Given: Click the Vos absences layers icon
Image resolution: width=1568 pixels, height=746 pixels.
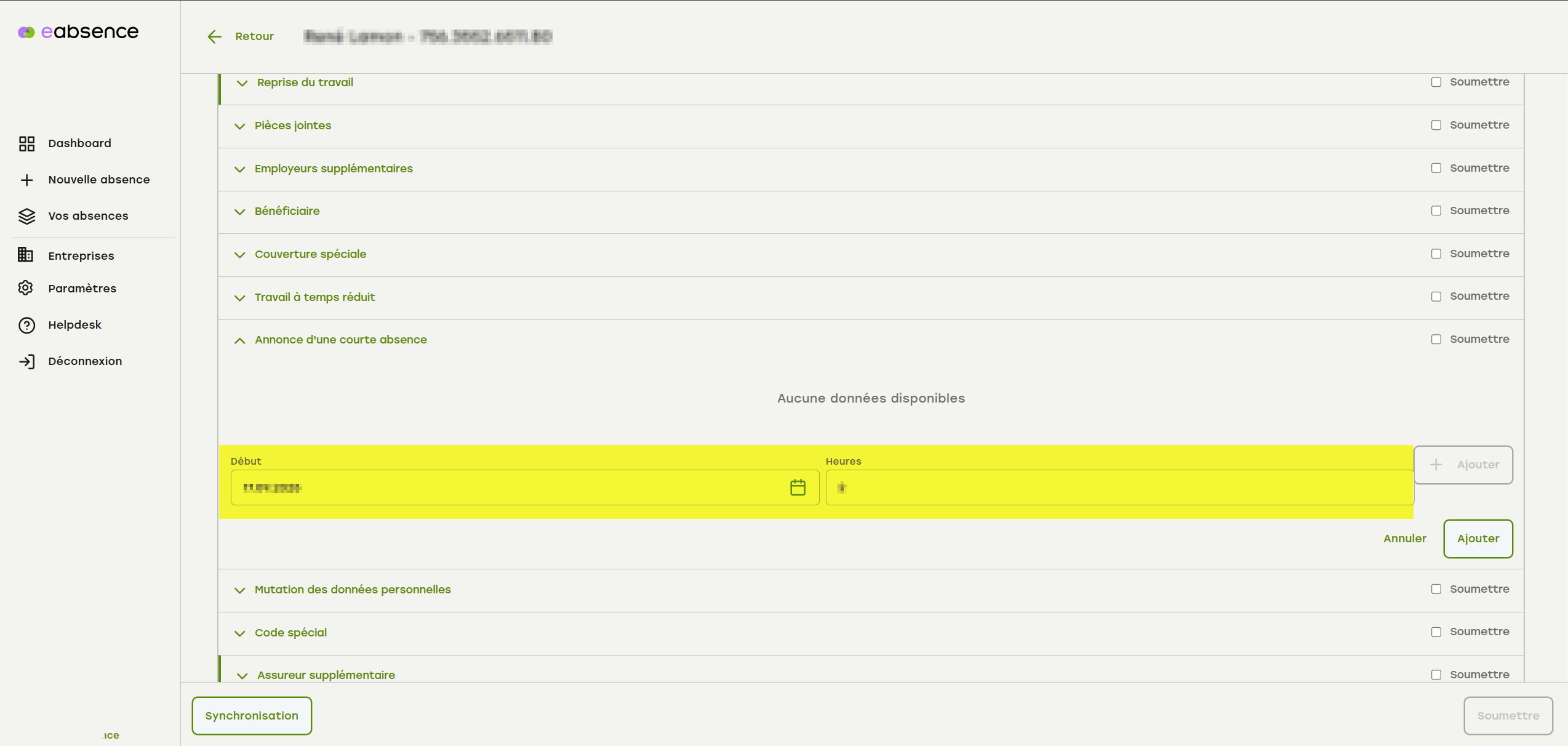Looking at the screenshot, I should [x=26, y=216].
